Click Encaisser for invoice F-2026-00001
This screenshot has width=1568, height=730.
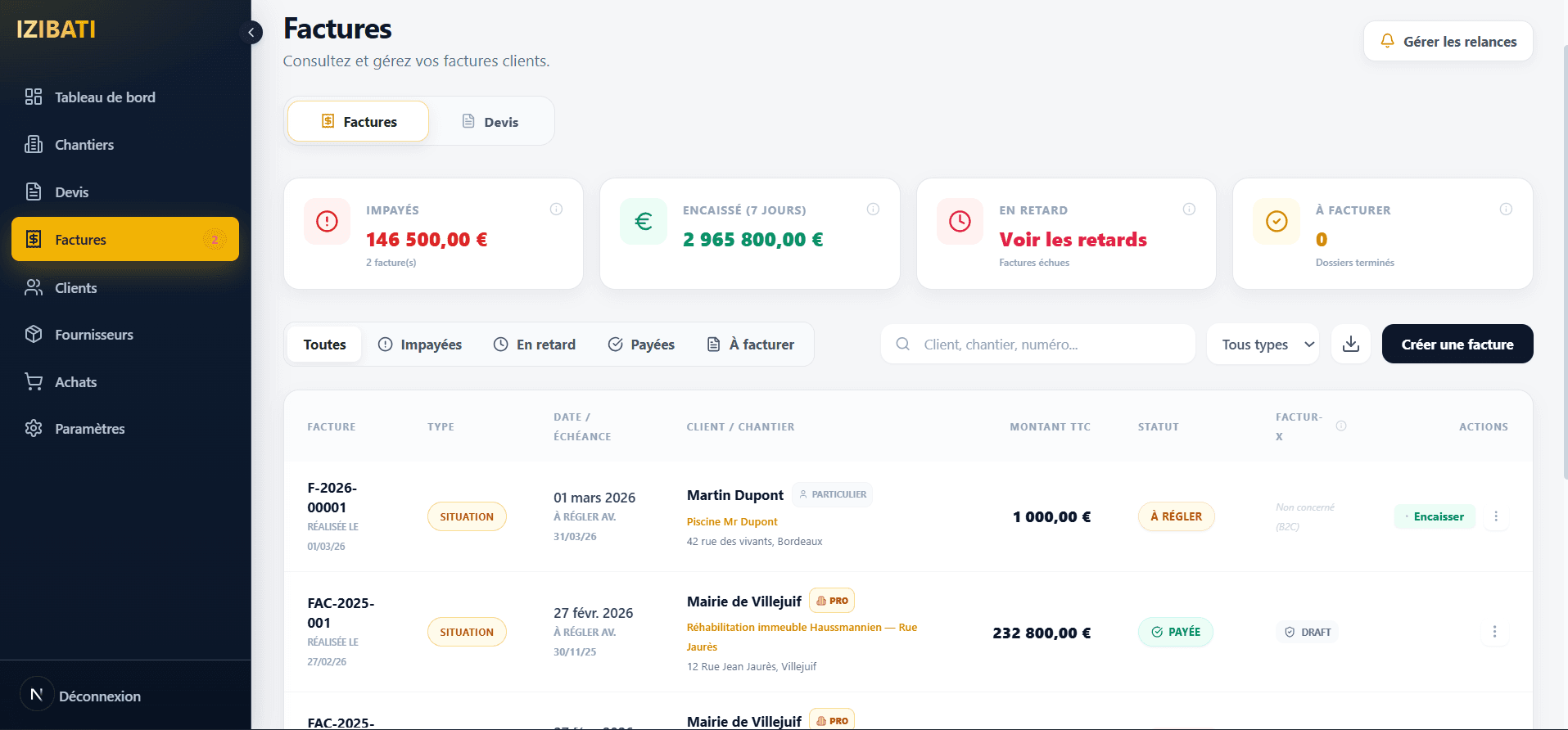[1435, 516]
